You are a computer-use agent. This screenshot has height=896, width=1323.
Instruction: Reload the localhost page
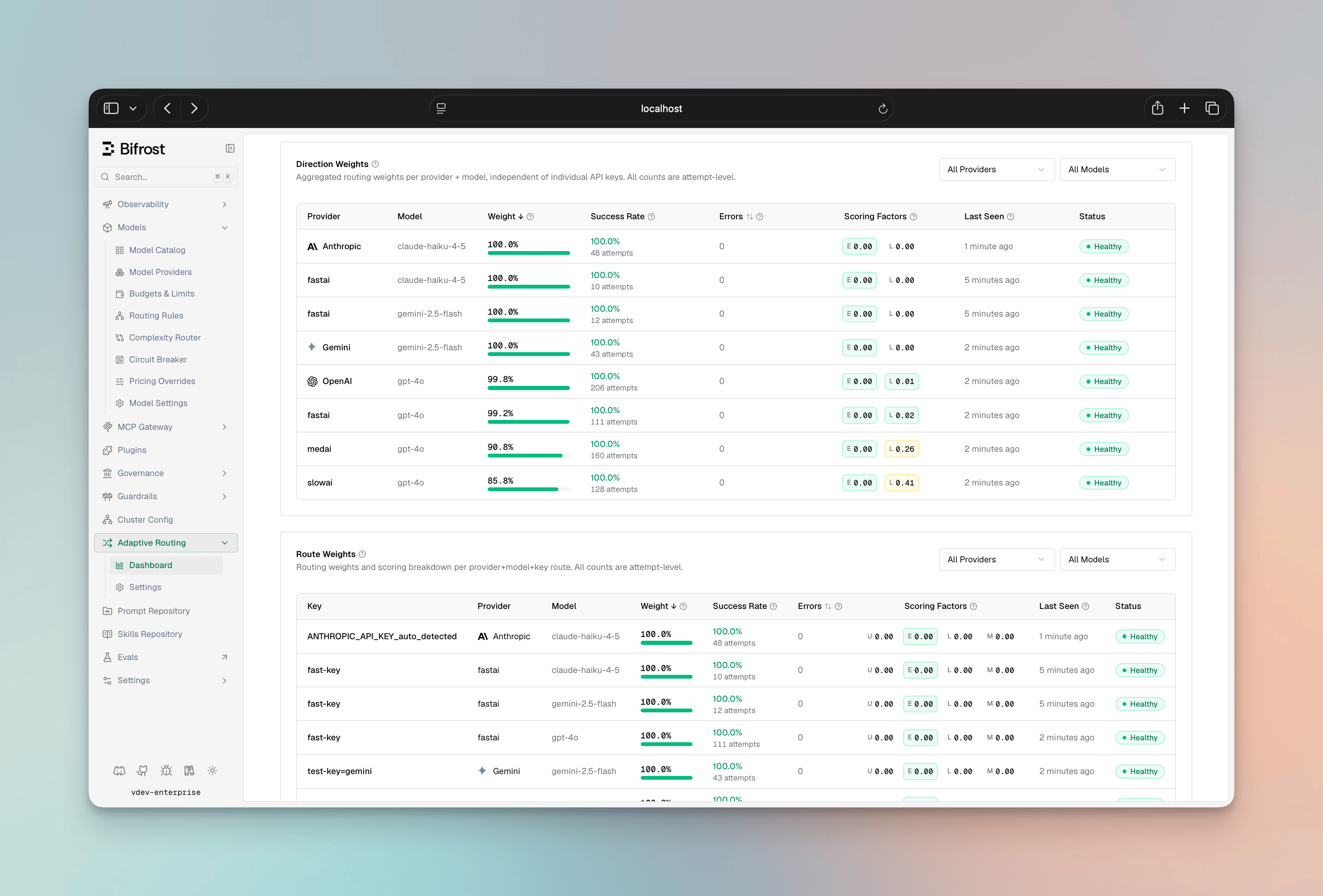[x=883, y=109]
